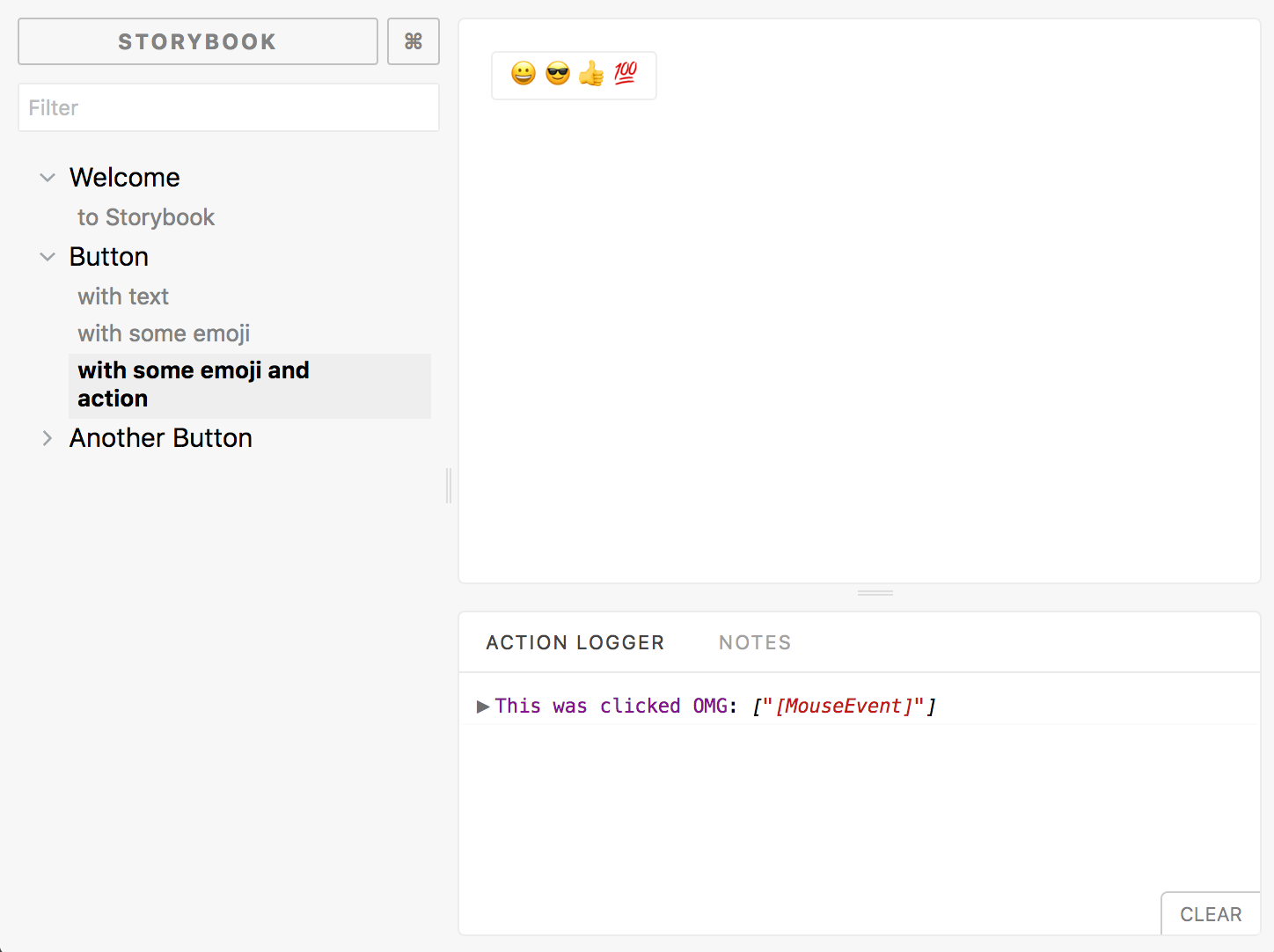
Task: Click the thumbs up emoji
Action: (x=591, y=74)
